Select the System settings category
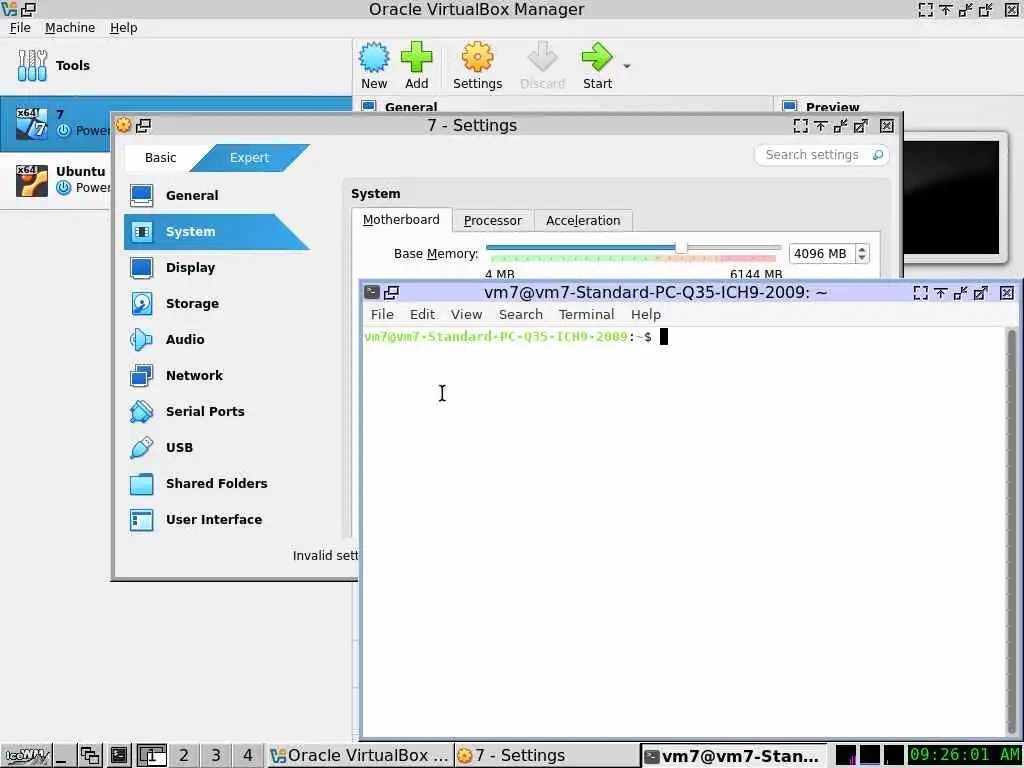The image size is (1024, 768). click(x=216, y=231)
